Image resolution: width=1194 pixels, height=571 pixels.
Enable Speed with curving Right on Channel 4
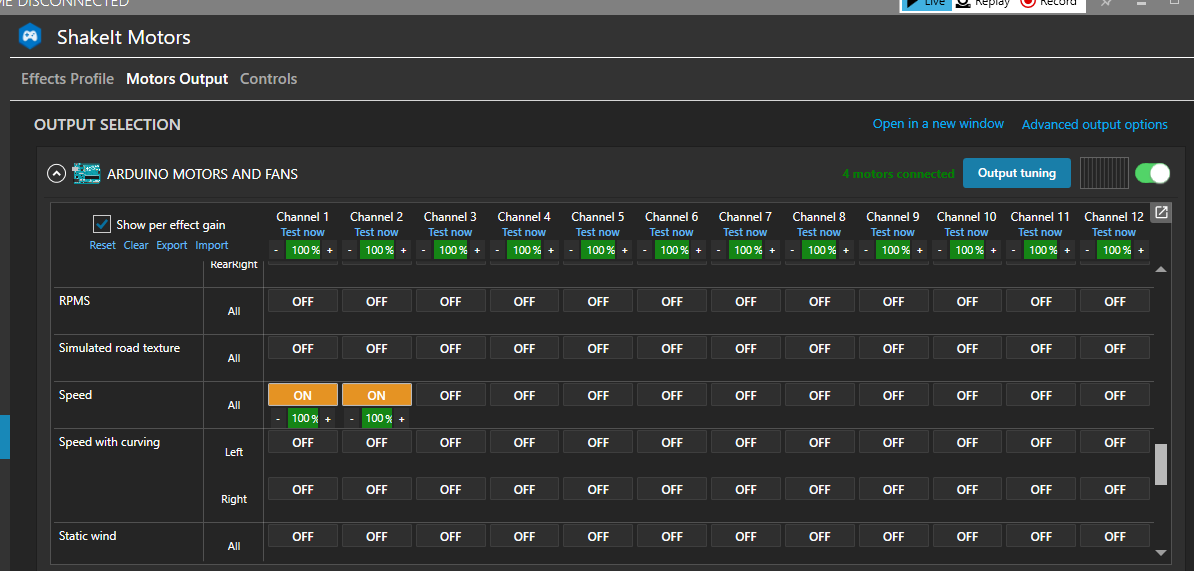(x=525, y=489)
